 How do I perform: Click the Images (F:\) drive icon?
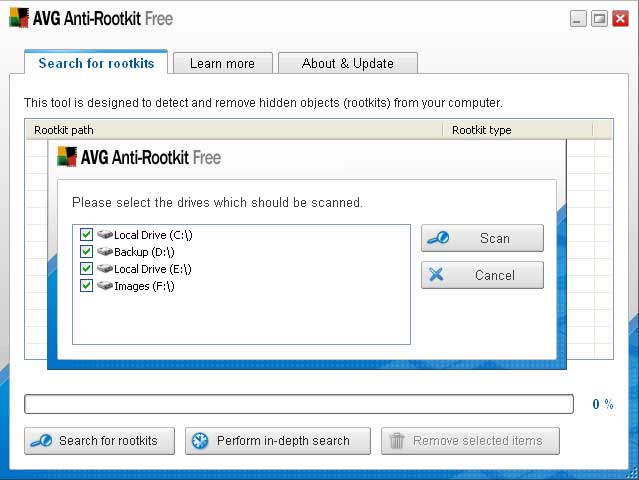click(104, 286)
